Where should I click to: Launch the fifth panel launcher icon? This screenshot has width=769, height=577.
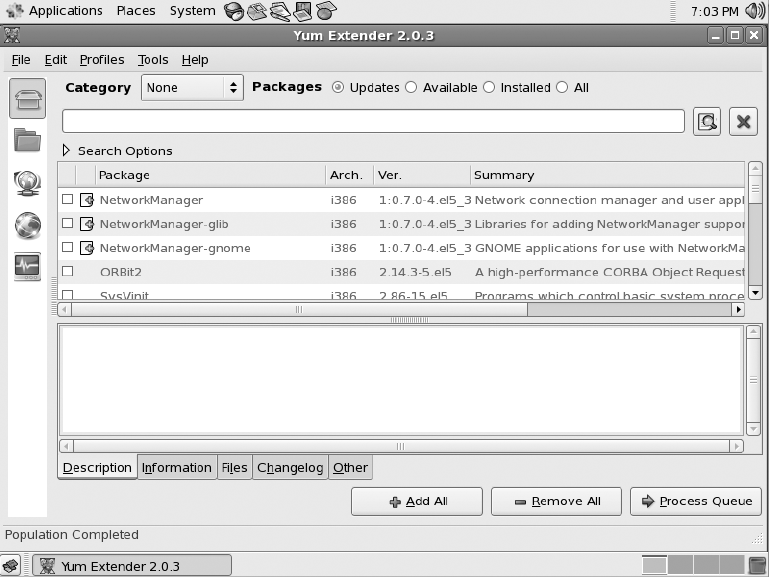[326, 11]
